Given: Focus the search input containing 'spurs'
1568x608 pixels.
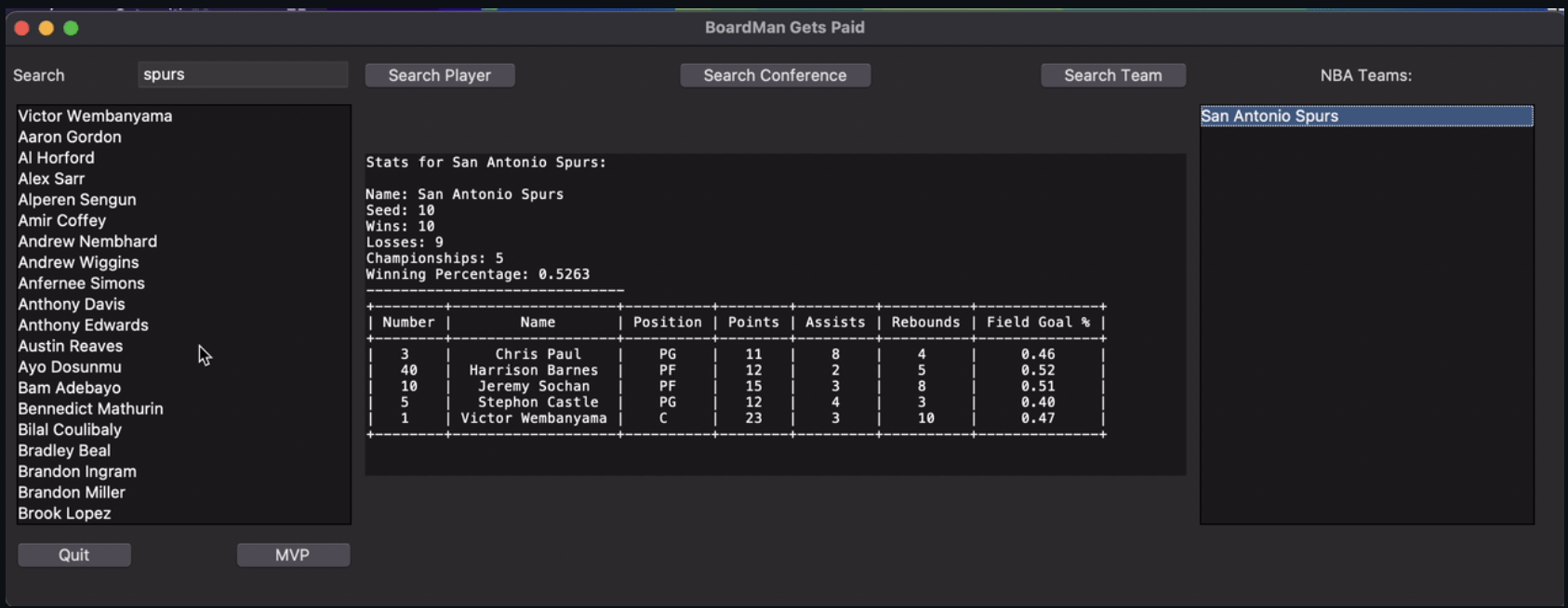Looking at the screenshot, I should (243, 74).
